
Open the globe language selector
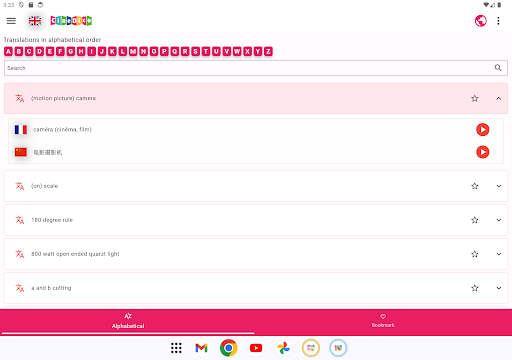pos(480,21)
